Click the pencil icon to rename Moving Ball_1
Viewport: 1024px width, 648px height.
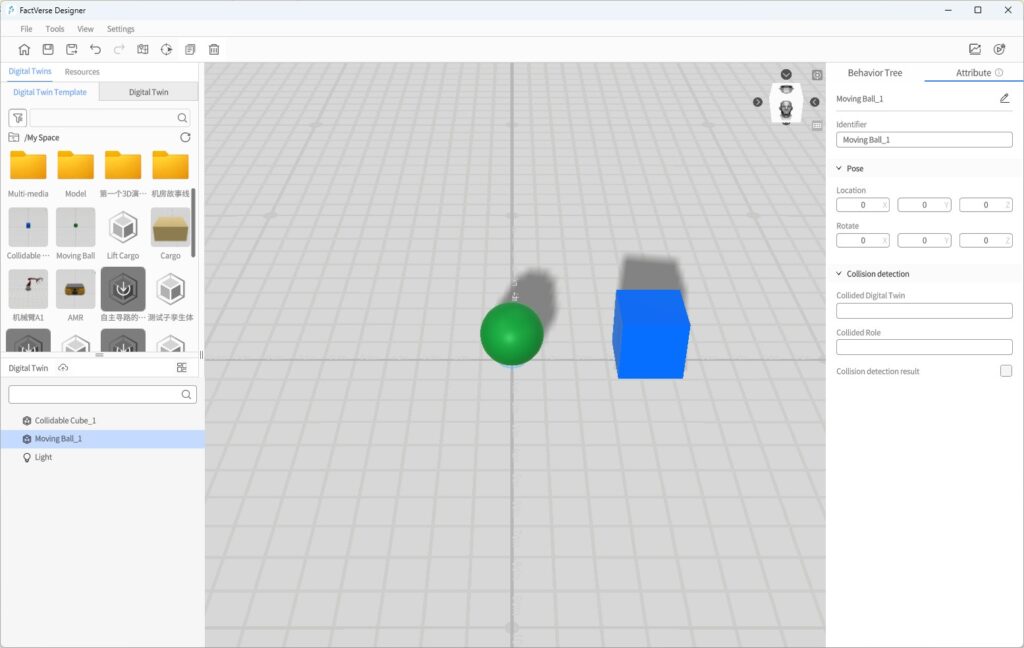1004,99
